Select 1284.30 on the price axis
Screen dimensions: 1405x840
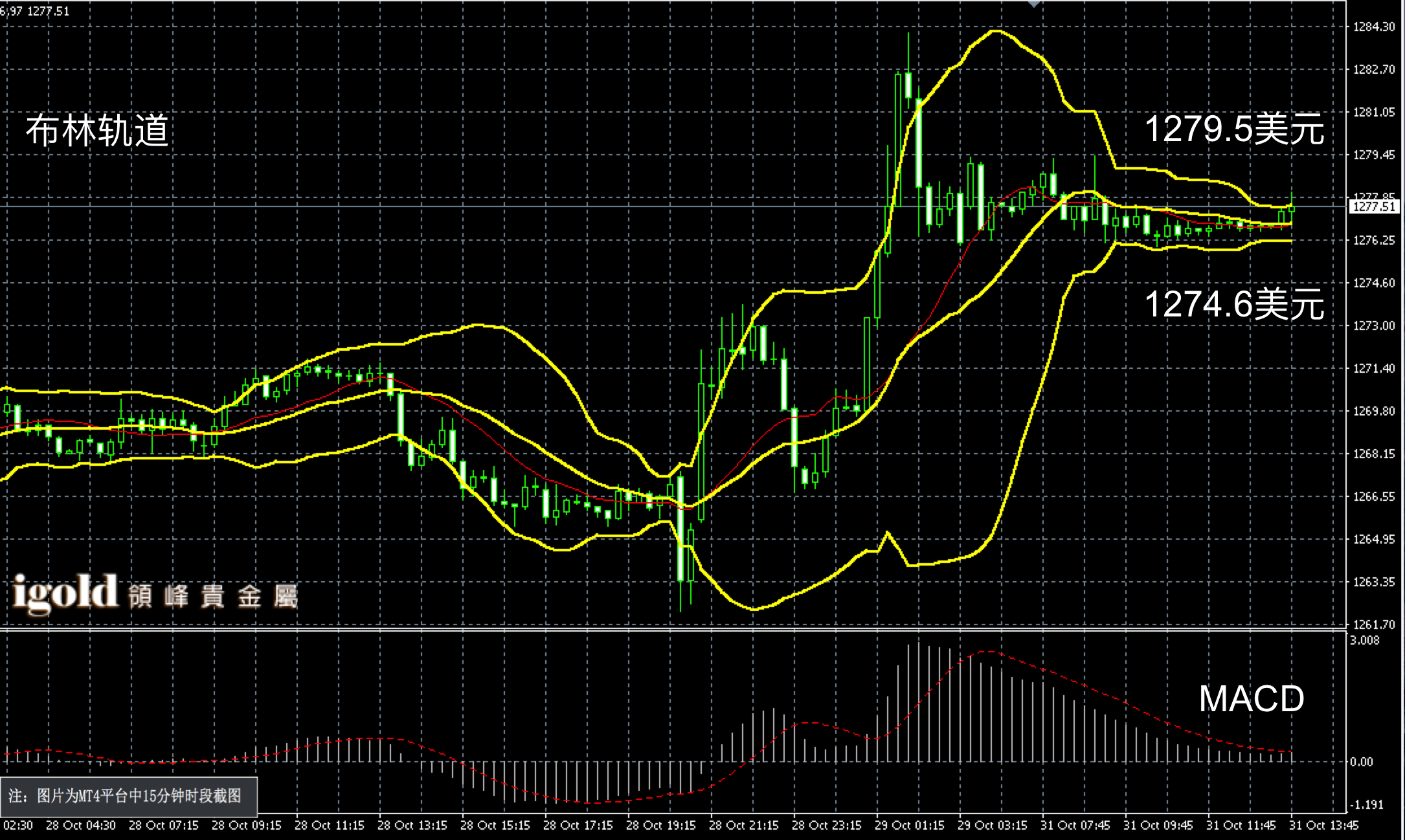click(1374, 27)
